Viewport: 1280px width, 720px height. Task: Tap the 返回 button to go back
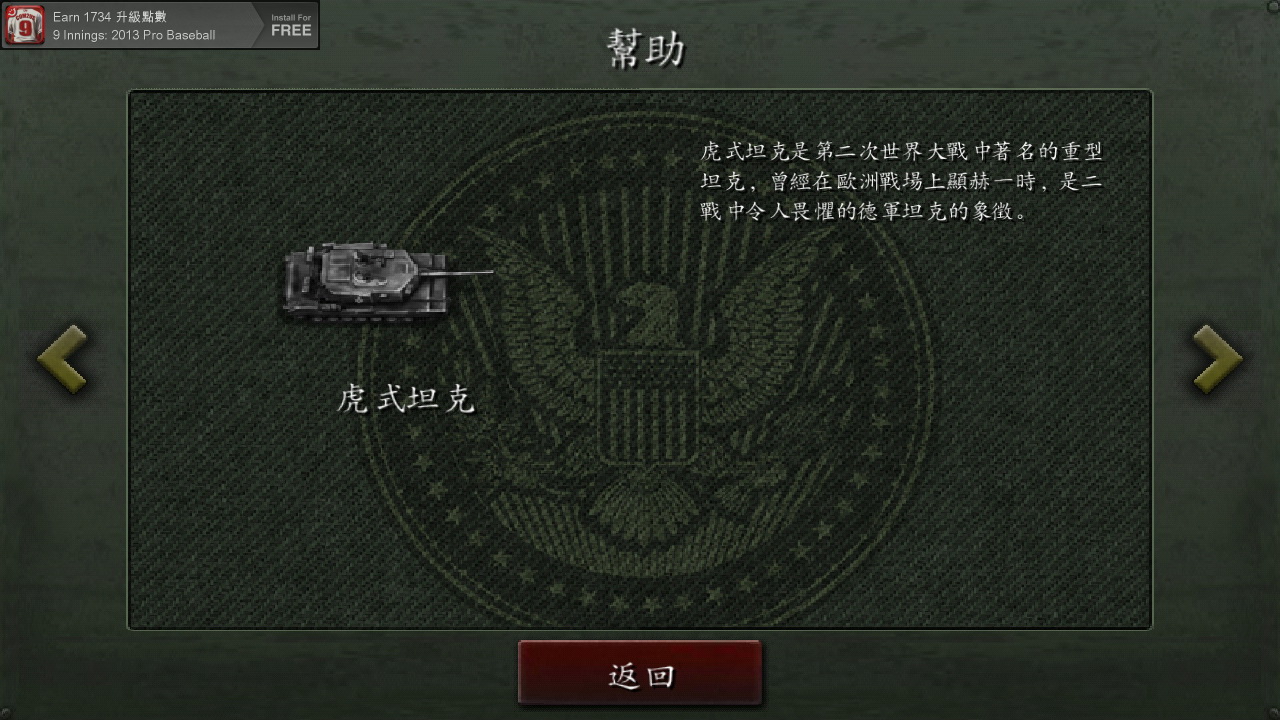click(x=640, y=674)
